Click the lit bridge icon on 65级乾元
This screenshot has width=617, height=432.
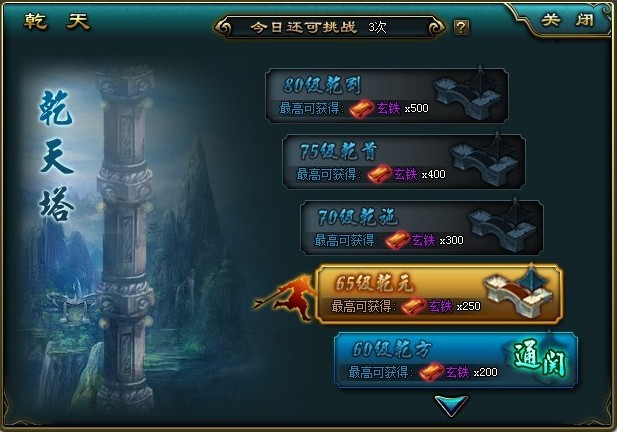(x=519, y=291)
